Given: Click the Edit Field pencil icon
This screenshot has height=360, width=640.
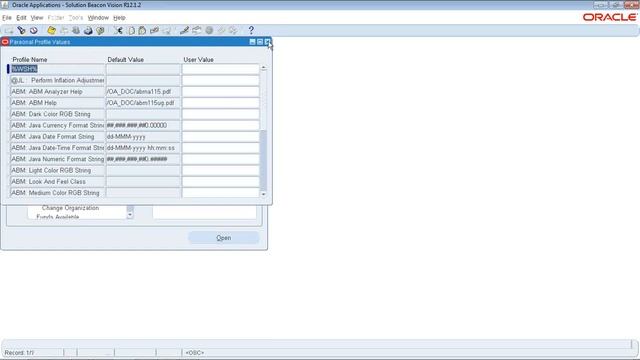Looking at the screenshot, I should [184, 31].
